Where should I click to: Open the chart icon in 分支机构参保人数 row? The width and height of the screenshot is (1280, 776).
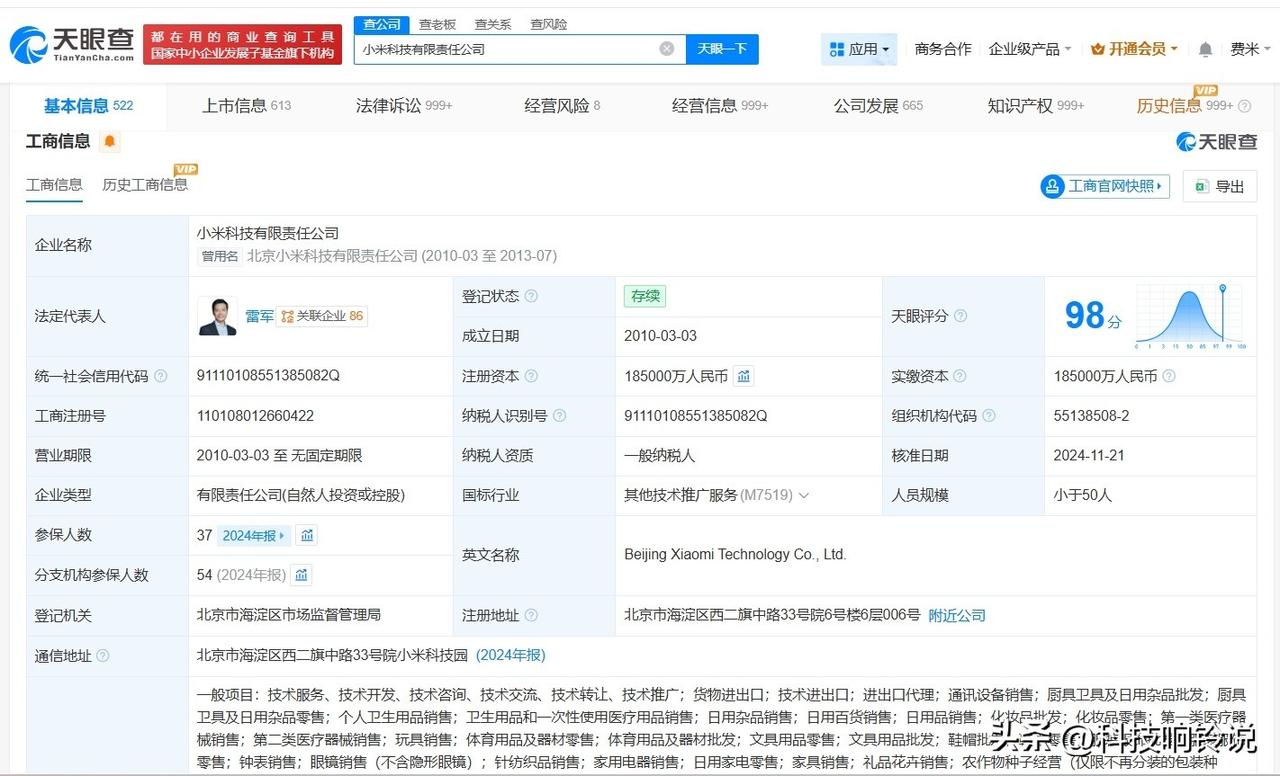pos(301,575)
